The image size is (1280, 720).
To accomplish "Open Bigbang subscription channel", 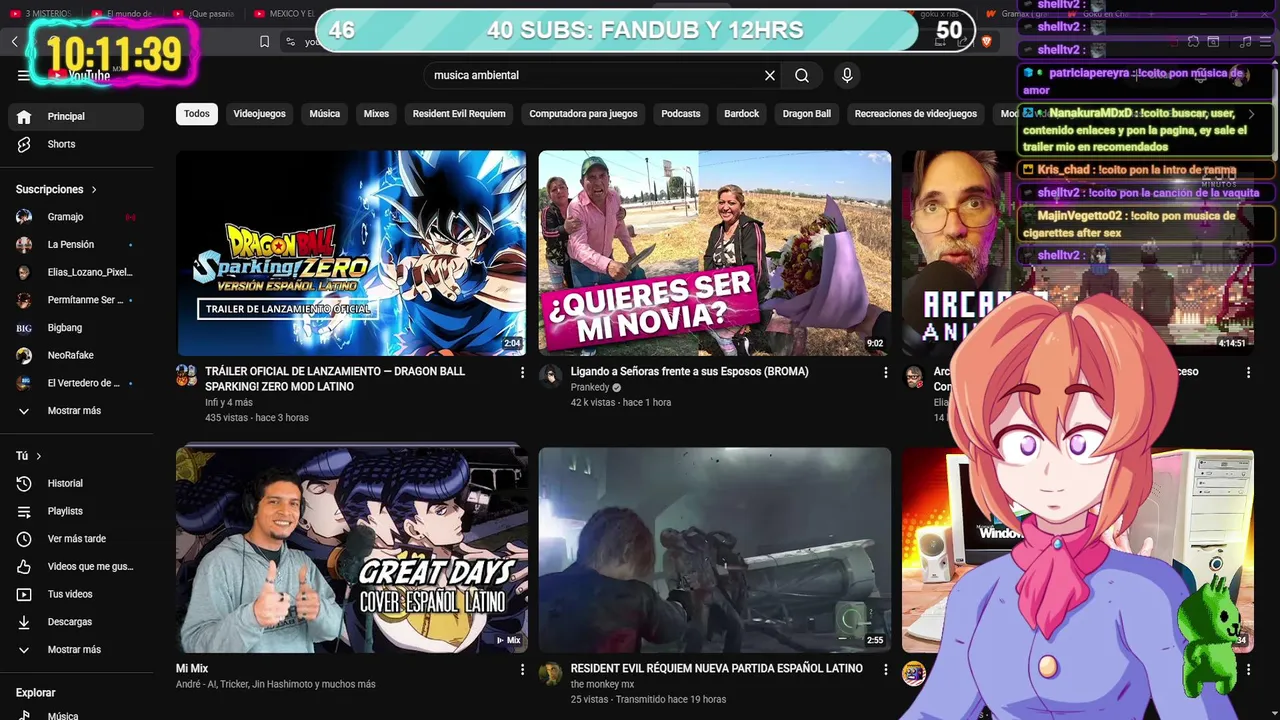I will tap(76, 328).
